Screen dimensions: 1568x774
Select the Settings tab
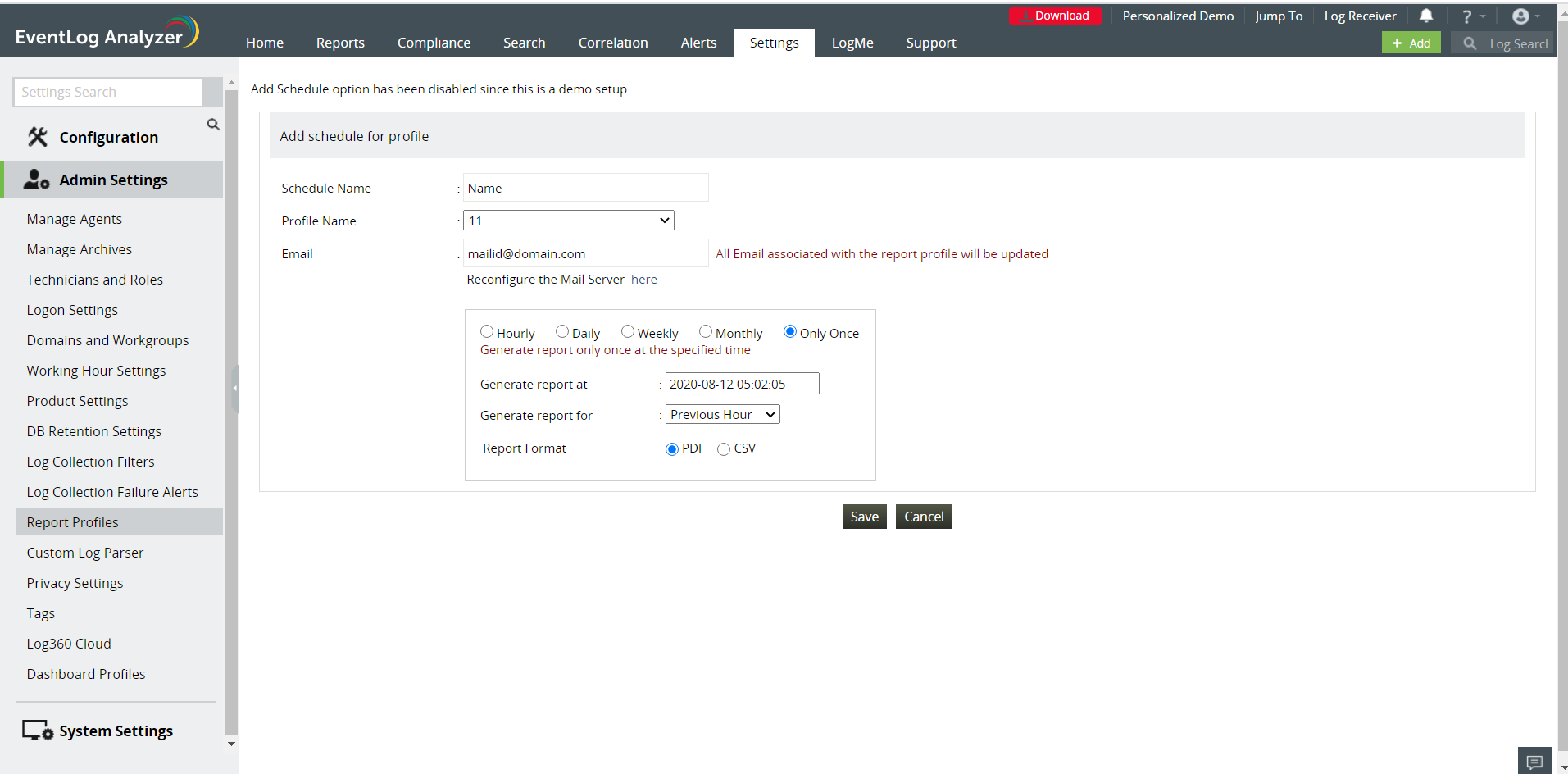pos(775,43)
